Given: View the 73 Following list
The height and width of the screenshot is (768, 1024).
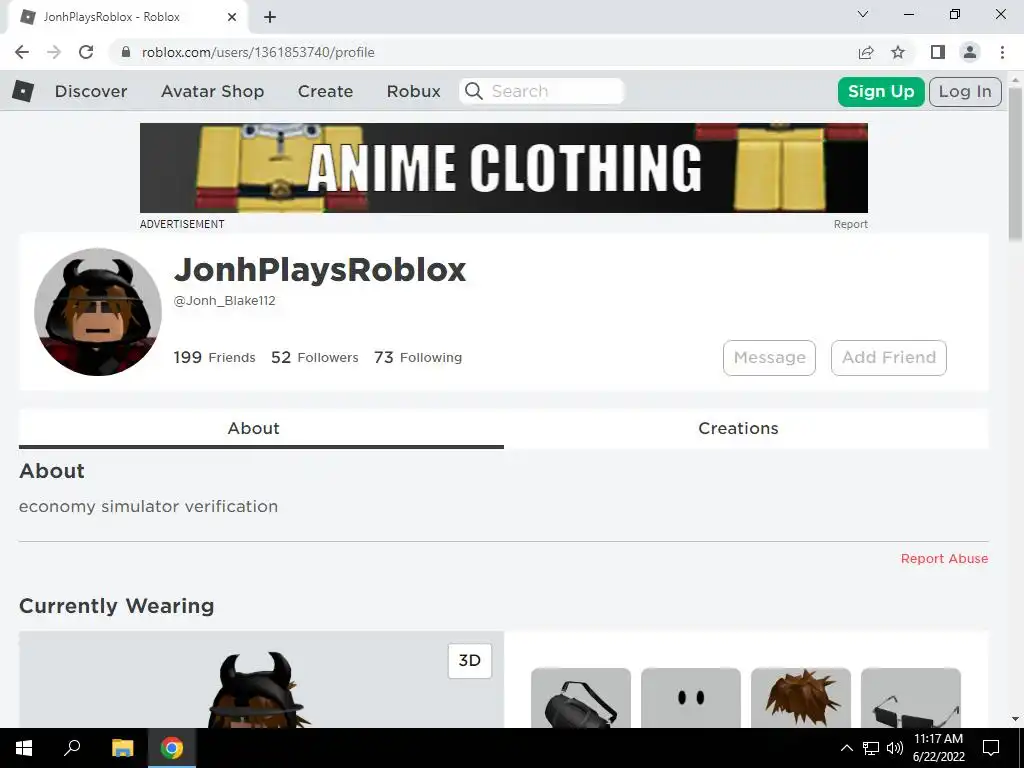Looking at the screenshot, I should pos(418,357).
